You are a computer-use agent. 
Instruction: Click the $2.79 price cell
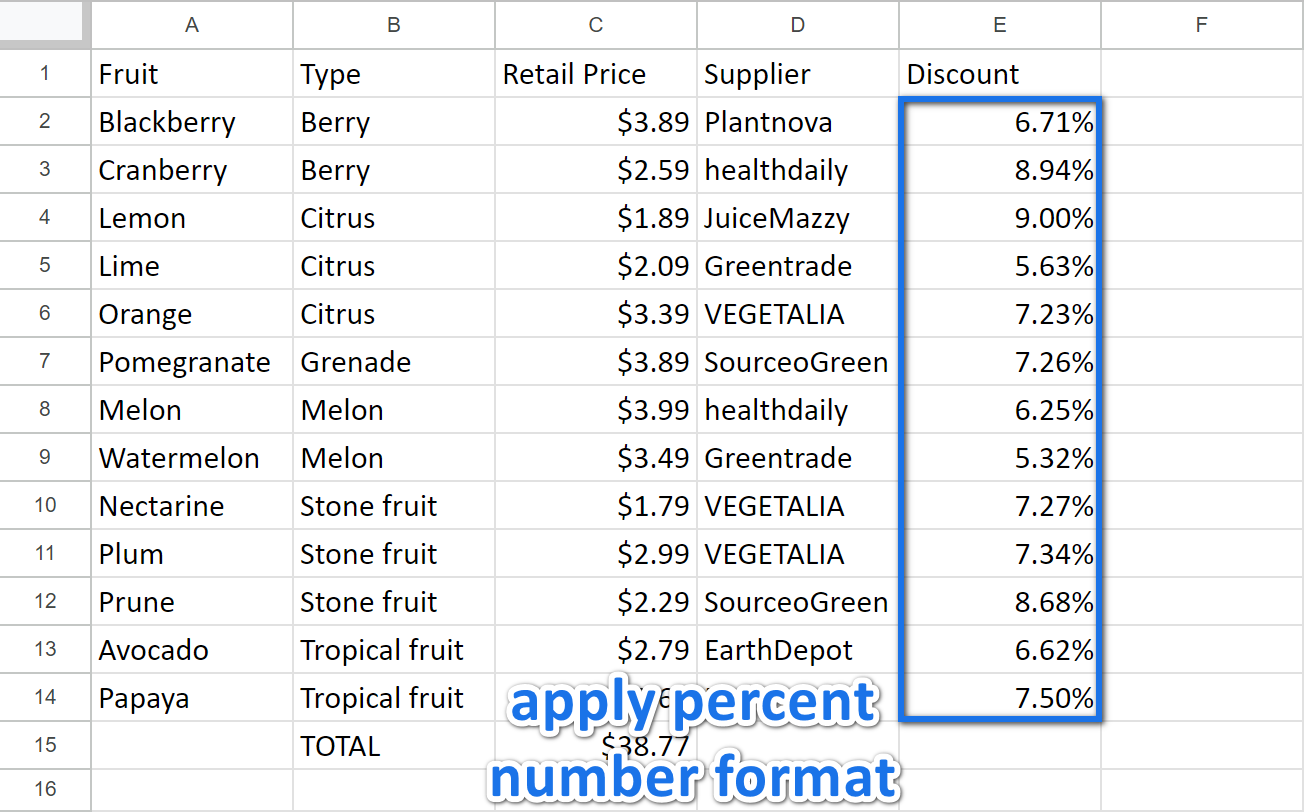coord(596,650)
